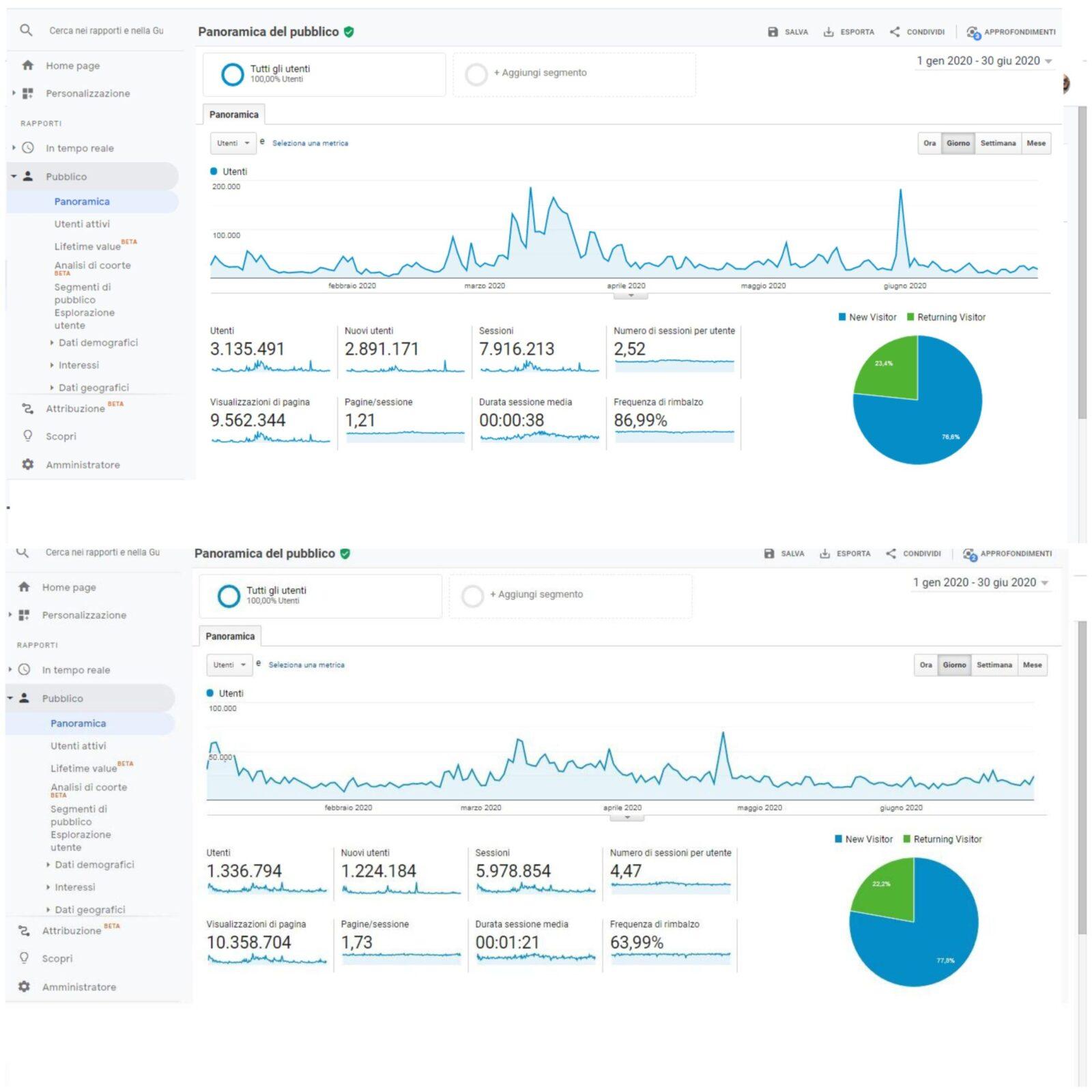Screen dimensions: 1092x1092
Task: Open the Utenti metric dropdown in upper report
Action: (233, 143)
